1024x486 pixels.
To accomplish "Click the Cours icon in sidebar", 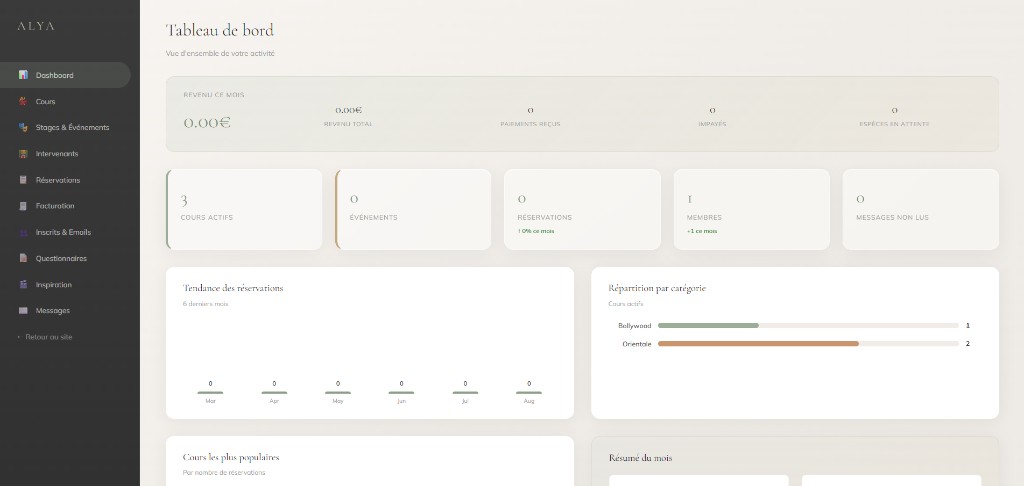I will click(24, 101).
